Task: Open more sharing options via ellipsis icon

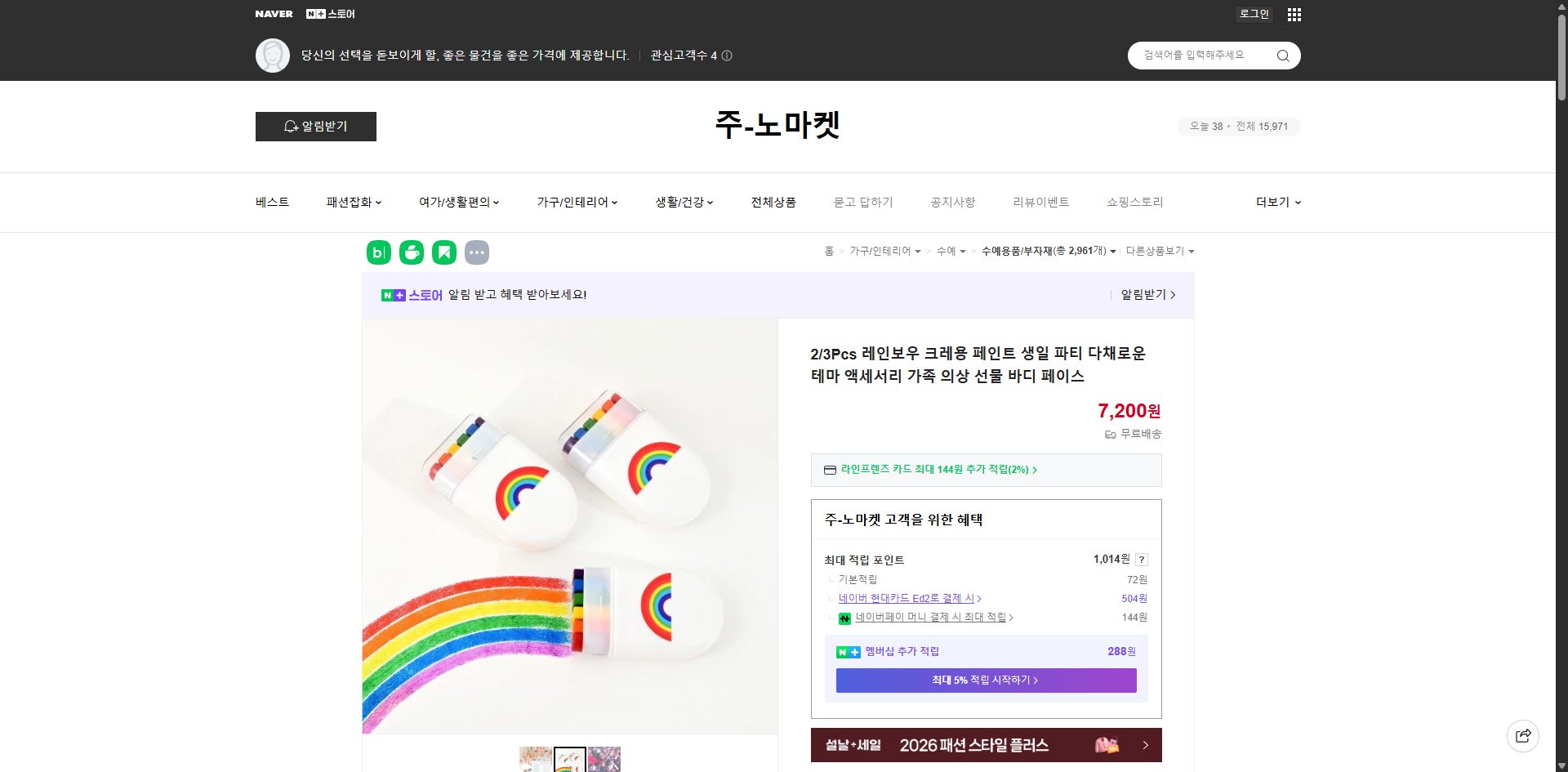Action: (x=477, y=252)
